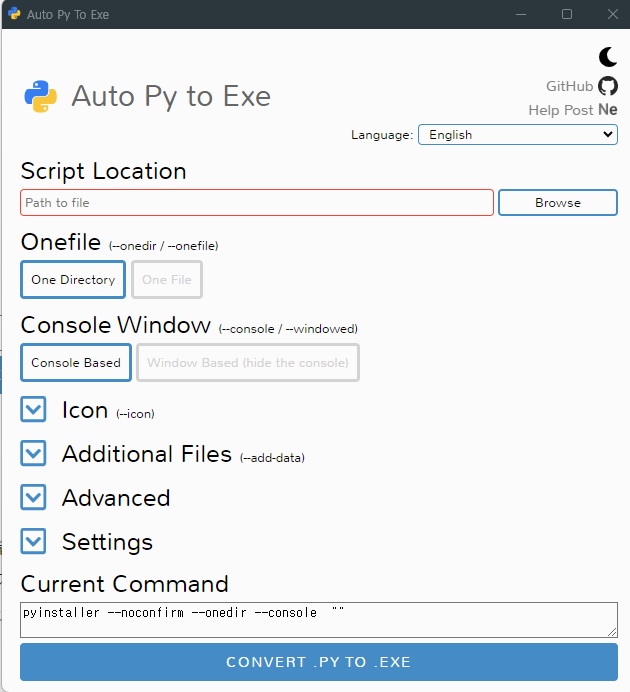Choose Console Based mode

(x=76, y=362)
